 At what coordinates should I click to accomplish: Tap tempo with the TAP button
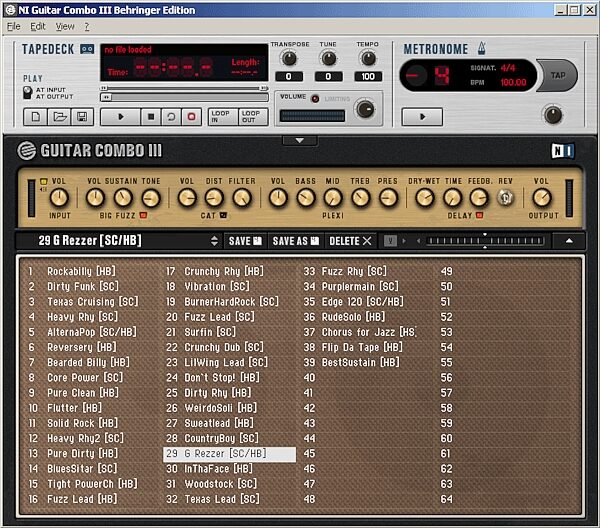click(x=558, y=75)
